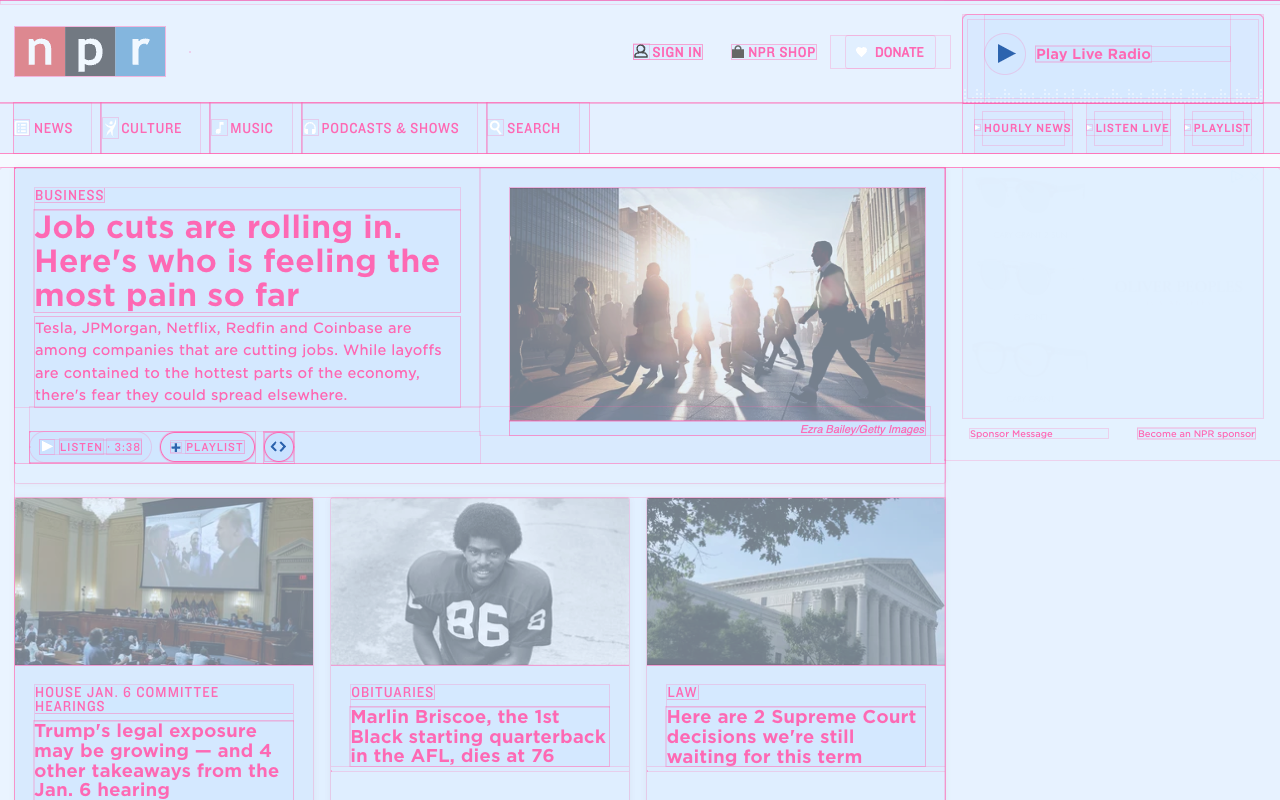Screen dimensions: 1280x800
Task: Click the Podcasts & Shows headphone icon
Action: click(310, 128)
